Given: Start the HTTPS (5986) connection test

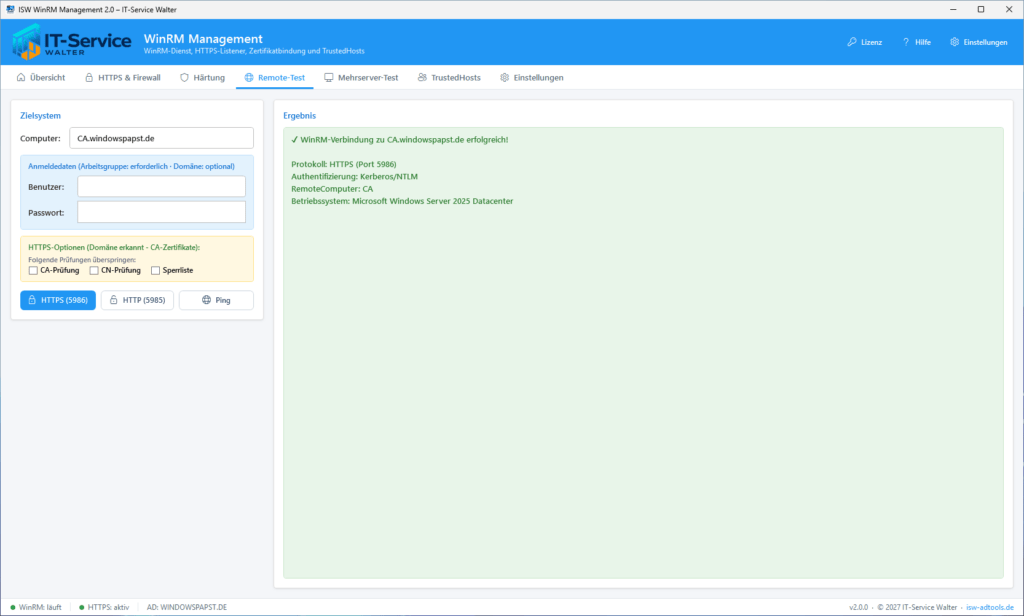Looking at the screenshot, I should click(58, 300).
